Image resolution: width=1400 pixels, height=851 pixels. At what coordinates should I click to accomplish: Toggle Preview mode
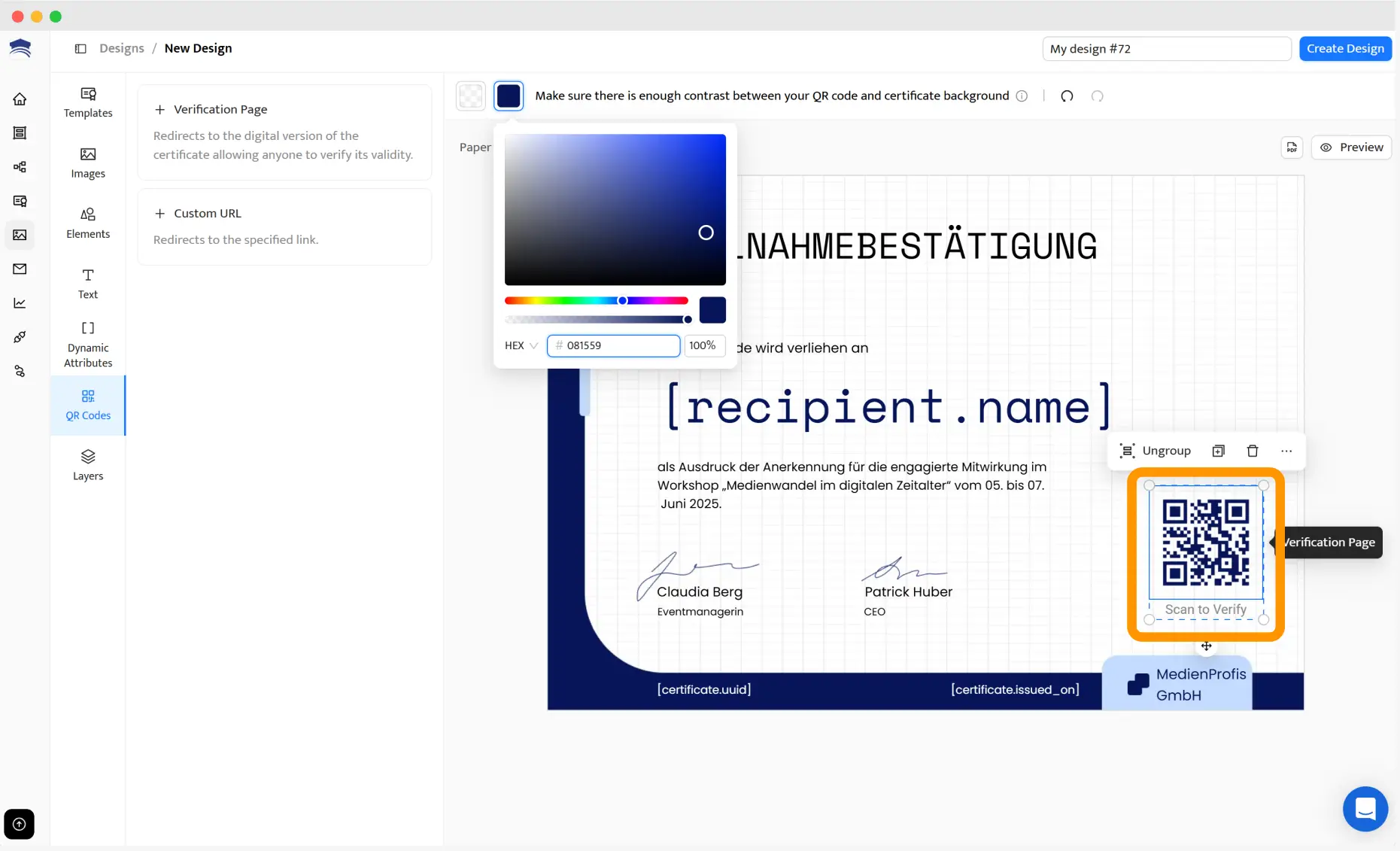[1352, 147]
